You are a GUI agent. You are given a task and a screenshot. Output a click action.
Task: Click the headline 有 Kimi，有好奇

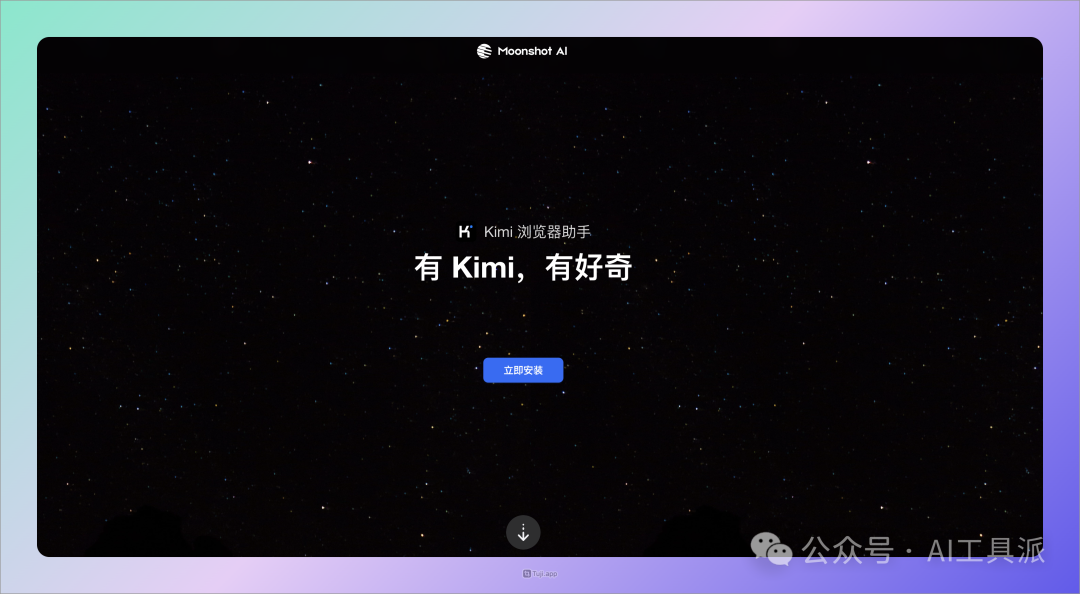click(x=523, y=267)
